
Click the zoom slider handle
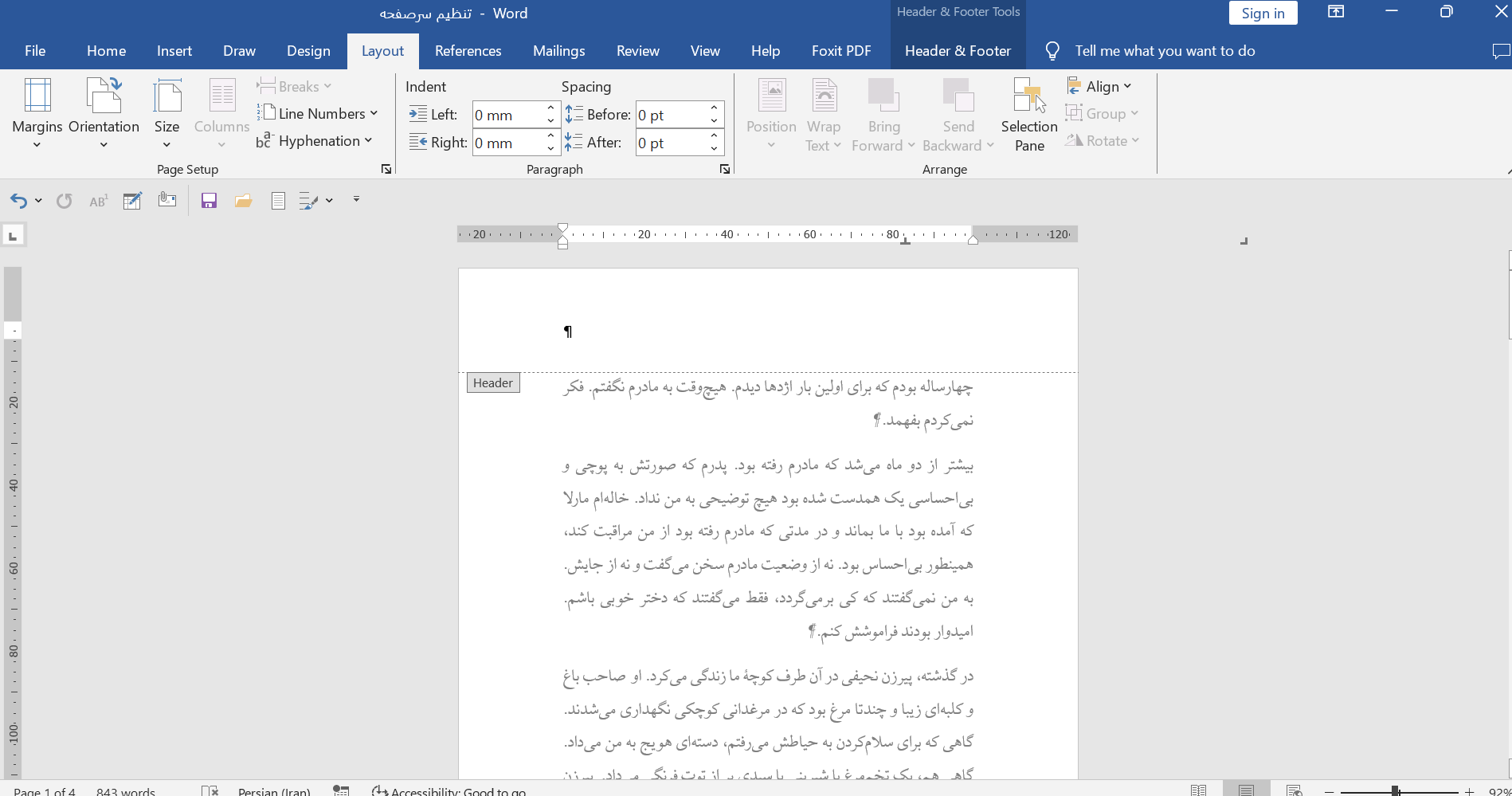(x=1396, y=790)
